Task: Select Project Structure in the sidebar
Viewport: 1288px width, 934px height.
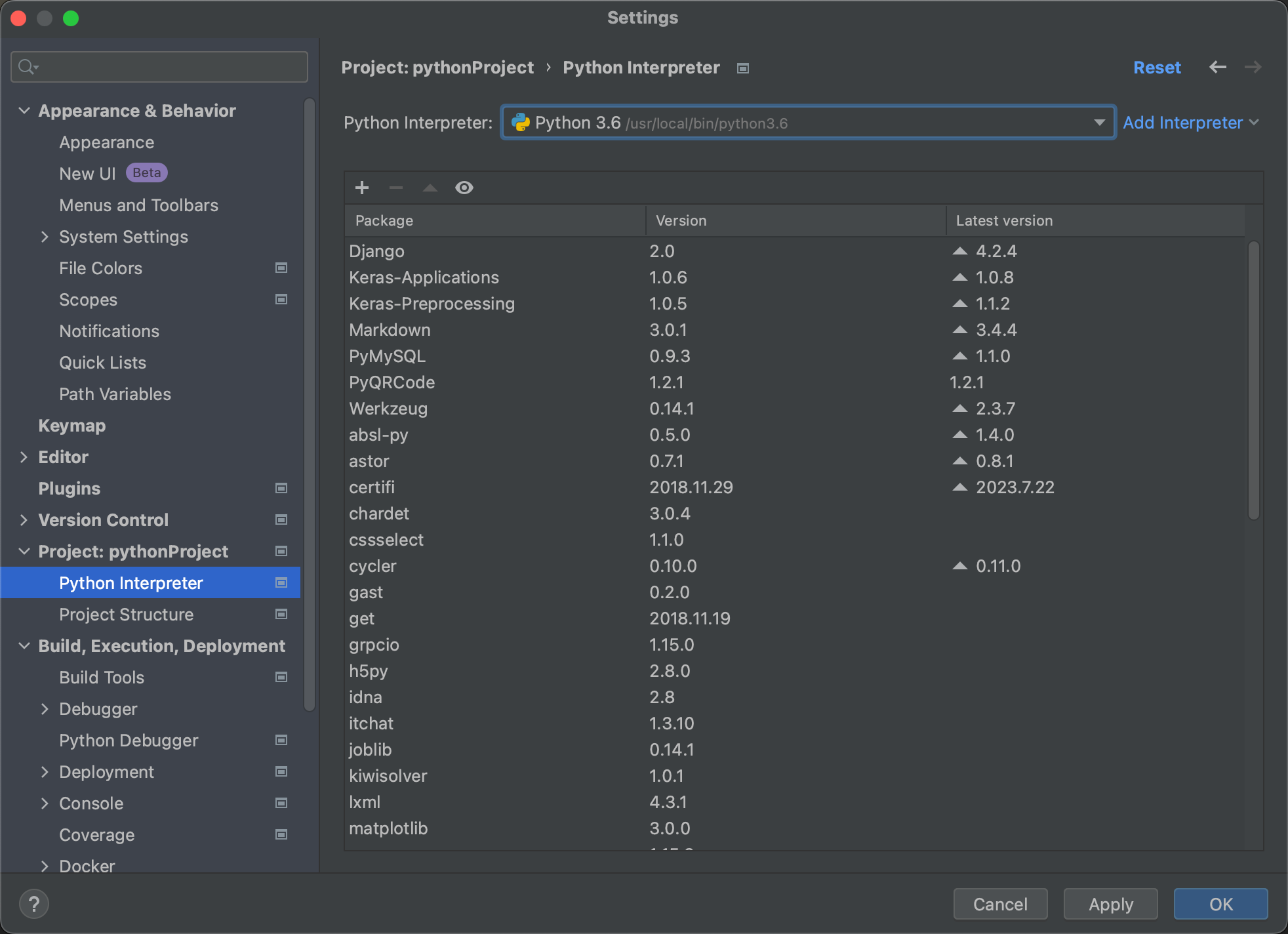Action: [x=126, y=615]
